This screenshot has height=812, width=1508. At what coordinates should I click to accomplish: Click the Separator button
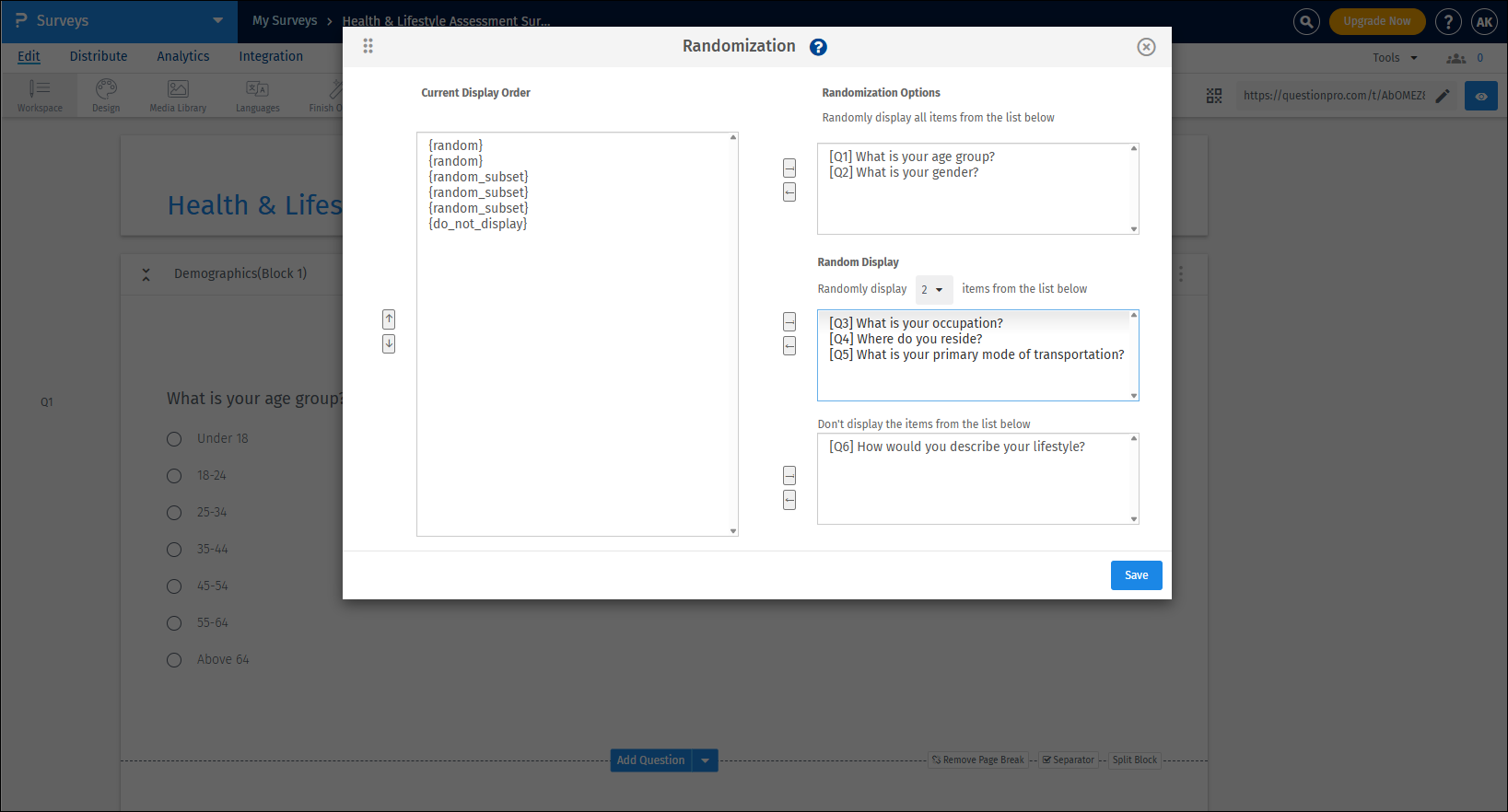tap(1069, 760)
